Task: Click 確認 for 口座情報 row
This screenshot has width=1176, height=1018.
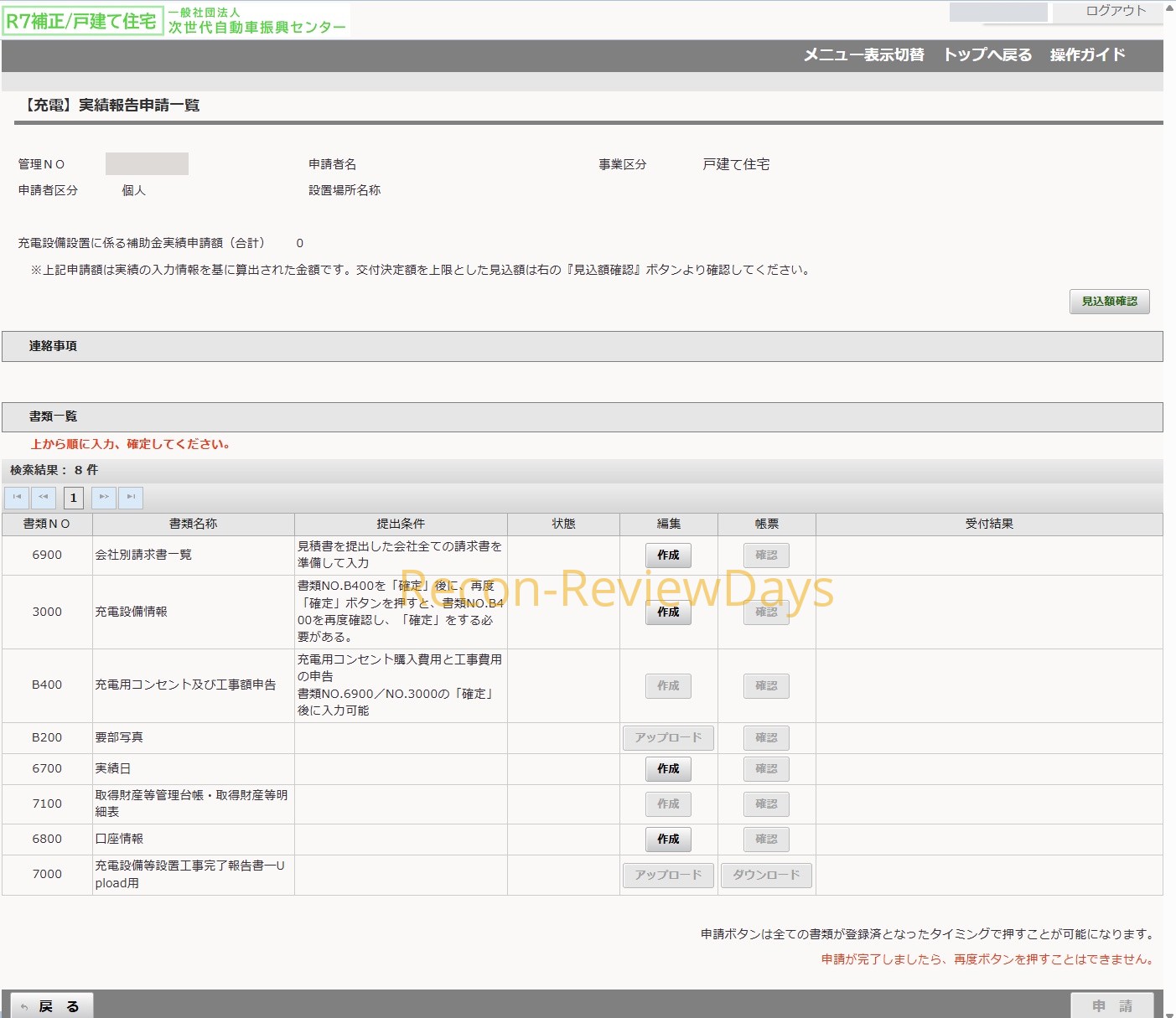Action: pyautogui.click(x=766, y=840)
